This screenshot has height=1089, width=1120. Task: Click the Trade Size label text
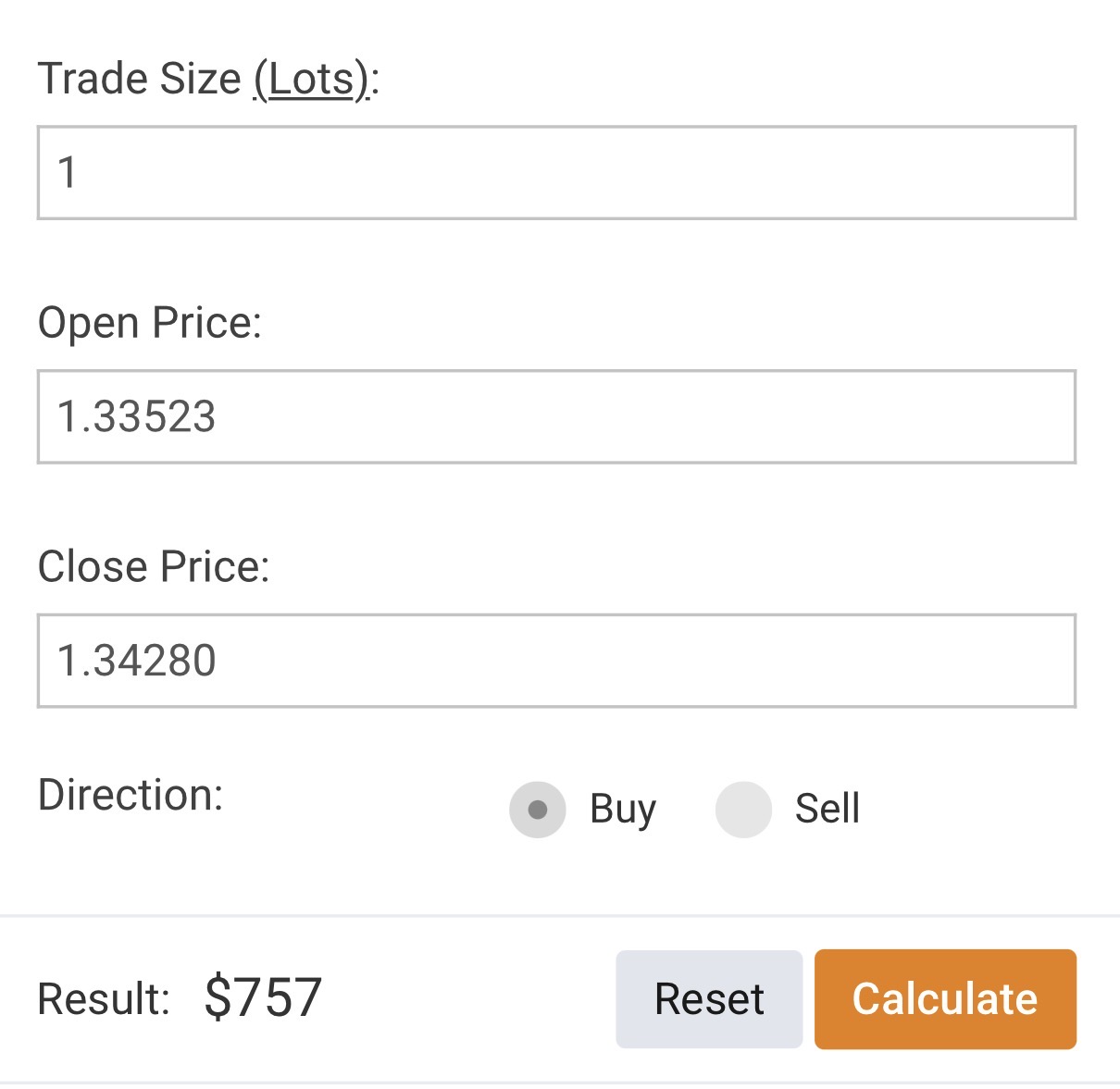[139, 80]
